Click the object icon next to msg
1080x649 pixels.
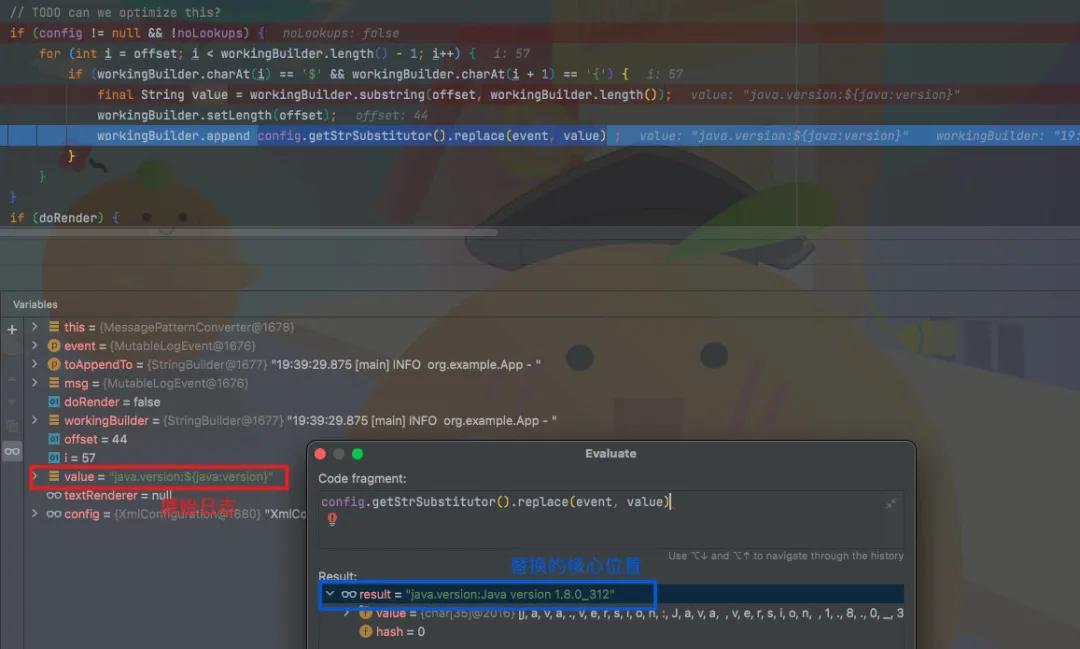point(54,383)
